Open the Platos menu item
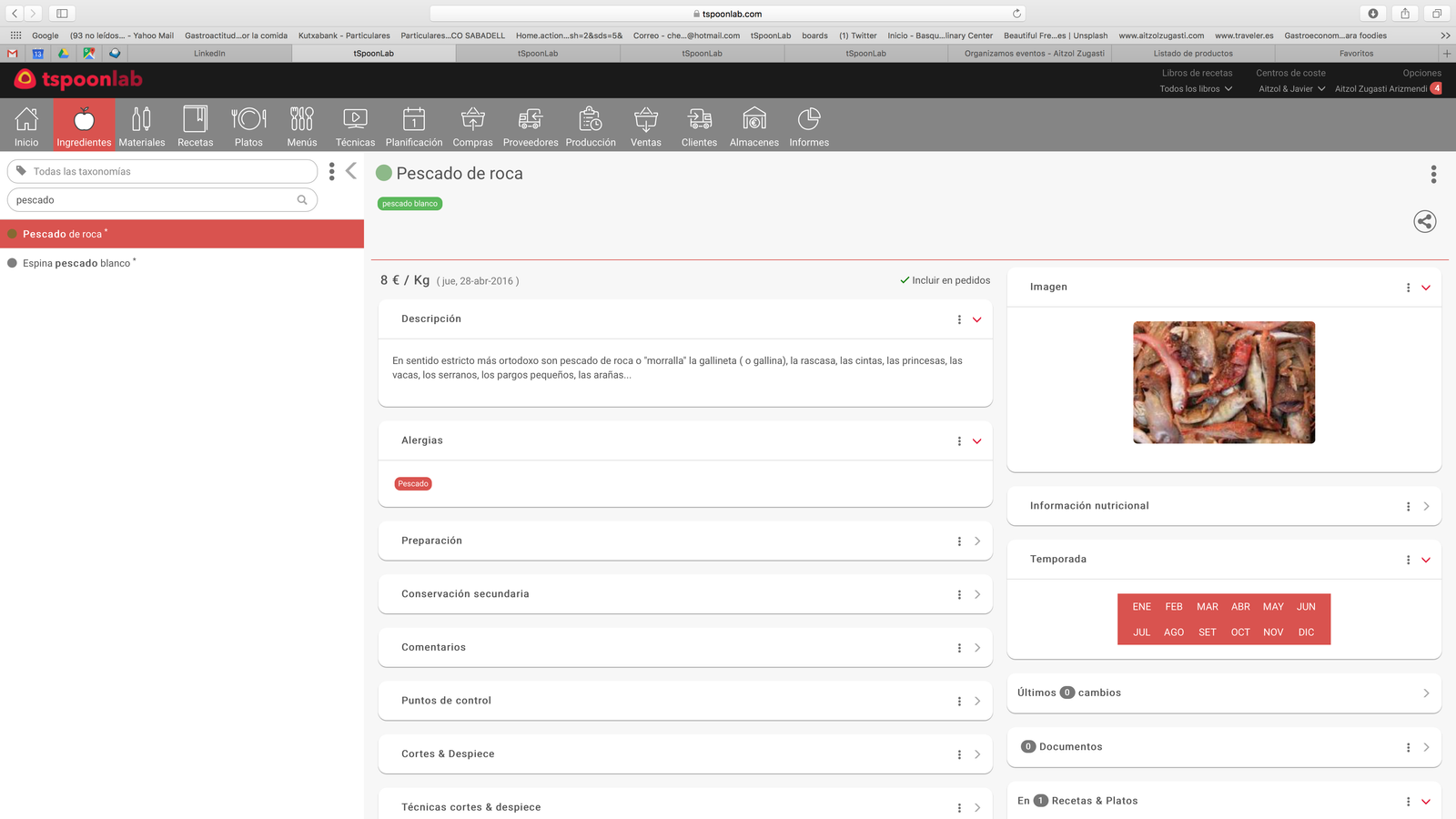 pyautogui.click(x=248, y=125)
